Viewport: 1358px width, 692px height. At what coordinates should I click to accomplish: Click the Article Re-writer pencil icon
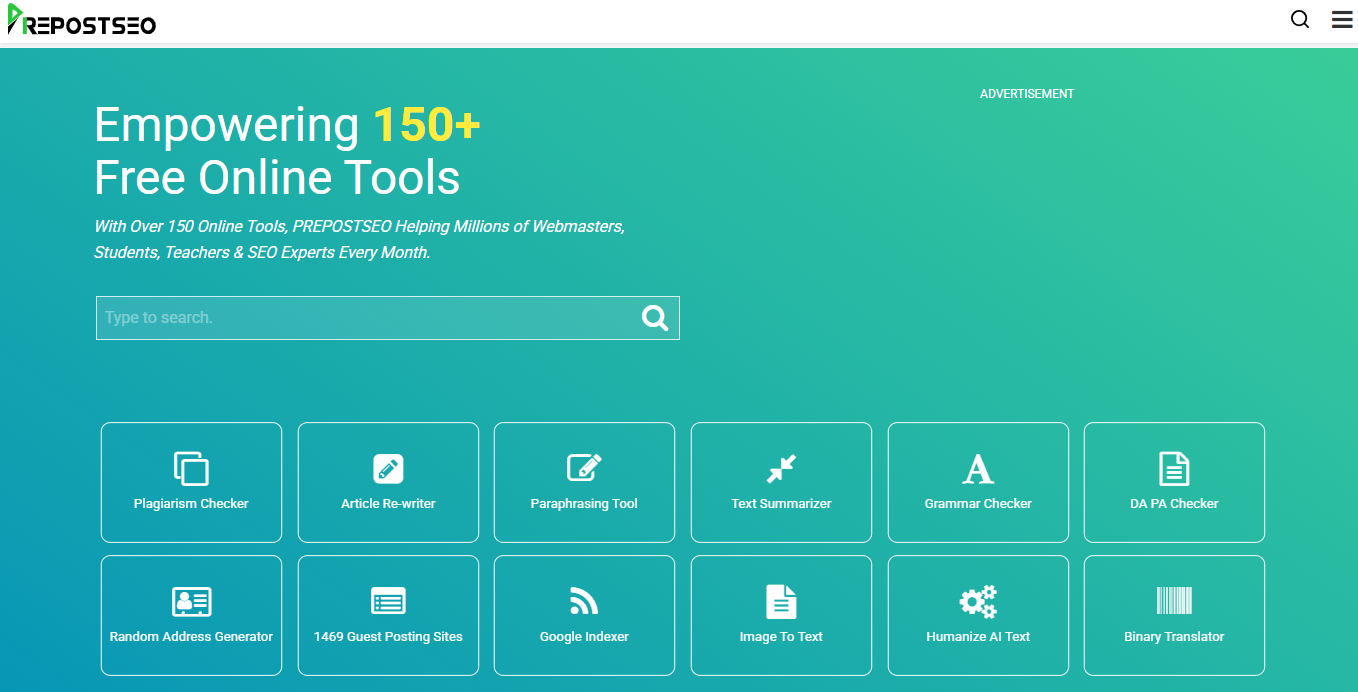point(388,469)
